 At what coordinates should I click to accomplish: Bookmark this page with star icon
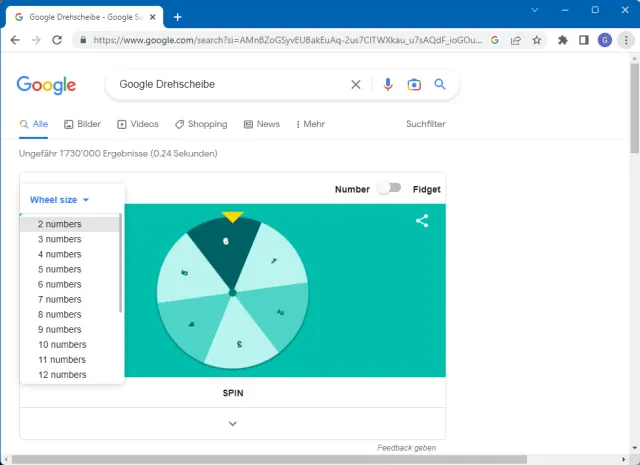coord(537,40)
